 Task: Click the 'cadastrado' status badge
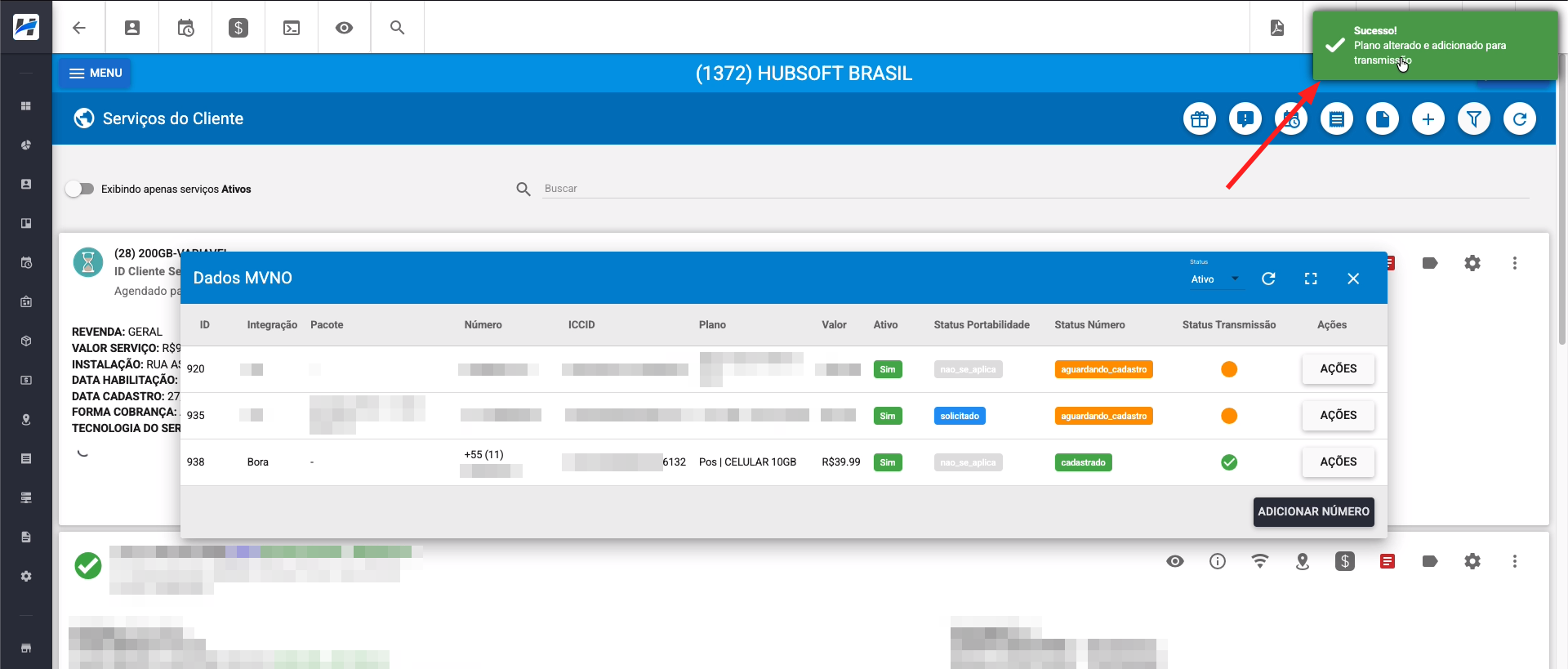click(x=1083, y=462)
